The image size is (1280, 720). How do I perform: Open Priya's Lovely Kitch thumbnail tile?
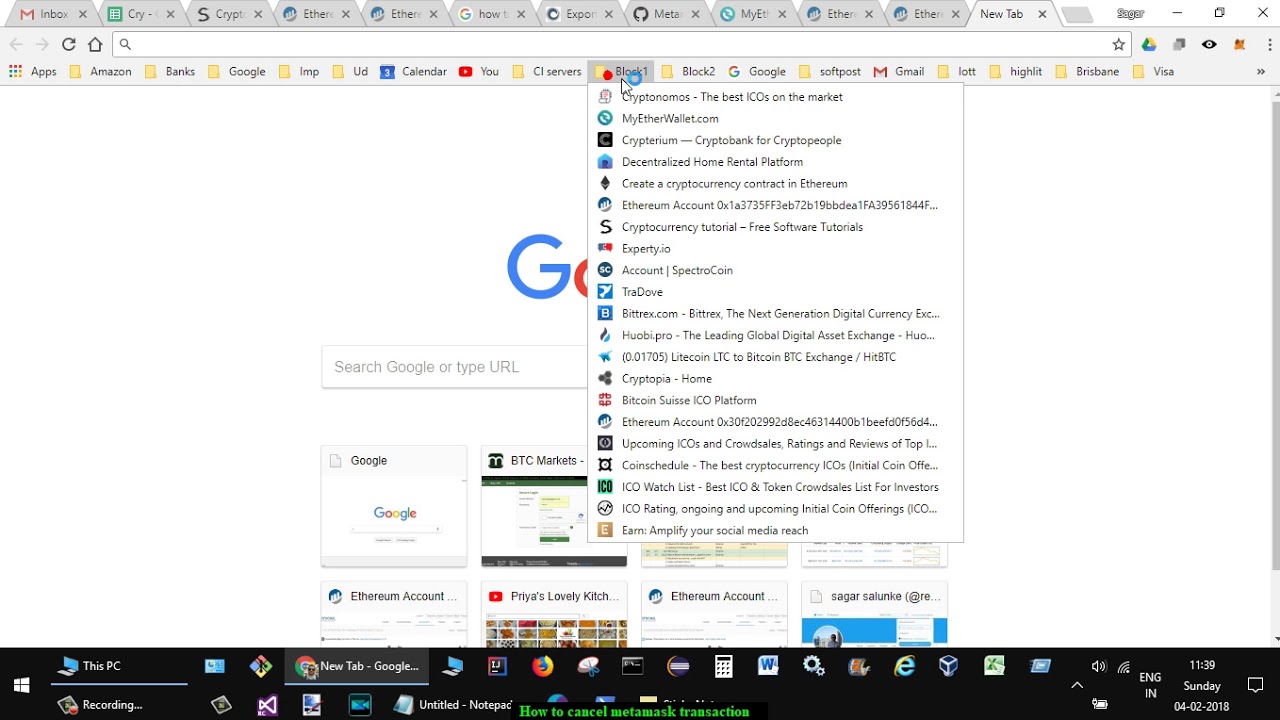pos(554,614)
